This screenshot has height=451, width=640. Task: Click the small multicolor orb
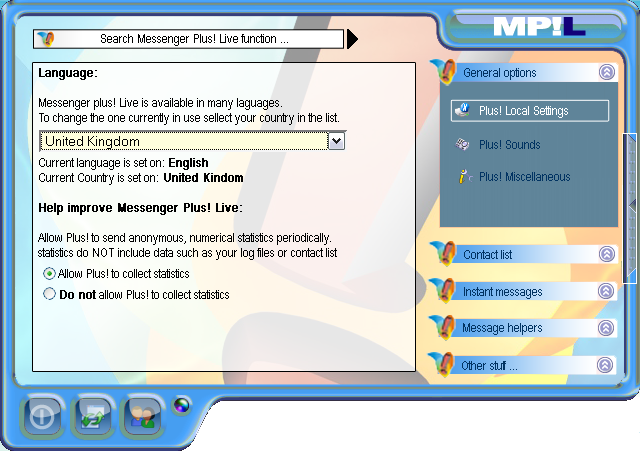pos(180,405)
